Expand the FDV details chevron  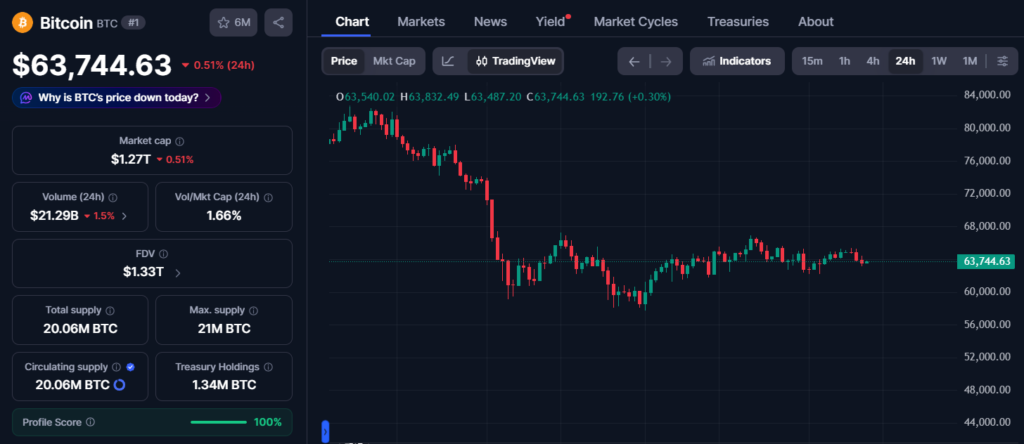coord(178,273)
